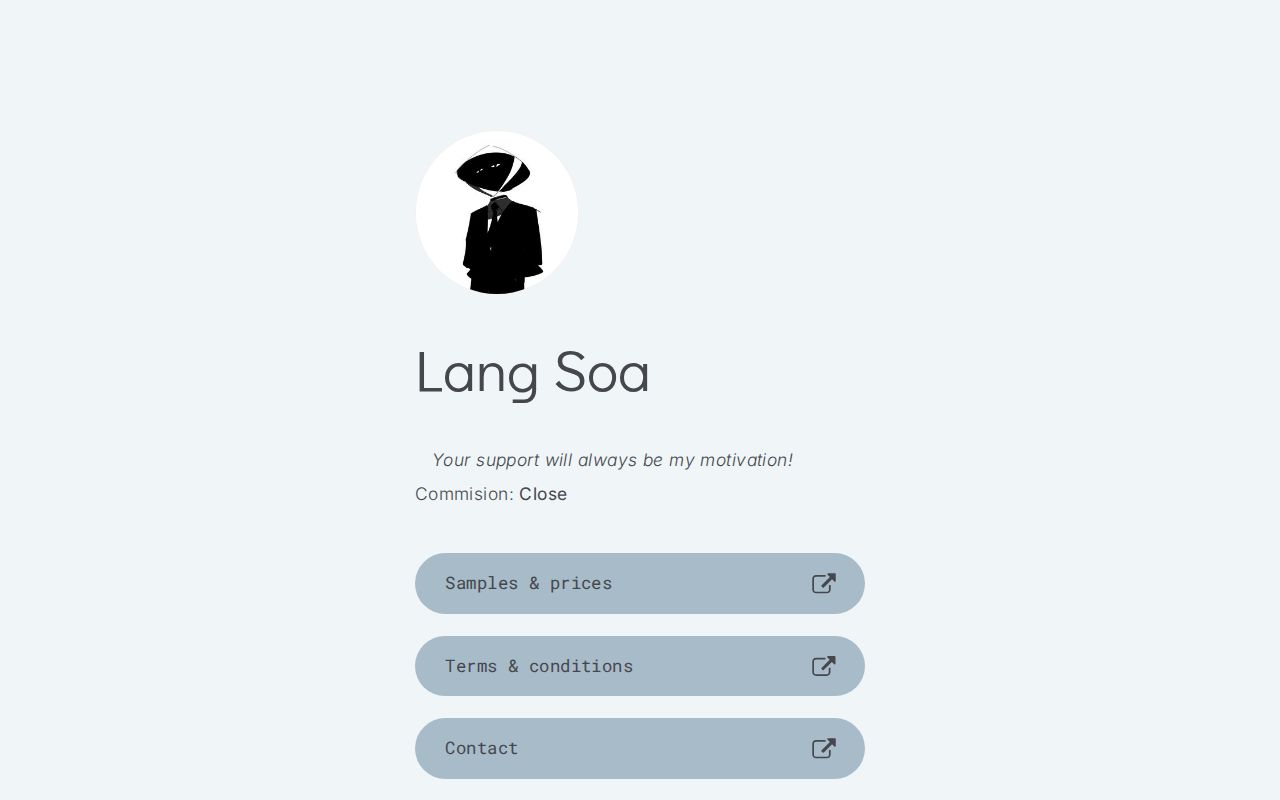1280x800 pixels.
Task: Click the "Terms & conditions" text label
Action: (539, 666)
